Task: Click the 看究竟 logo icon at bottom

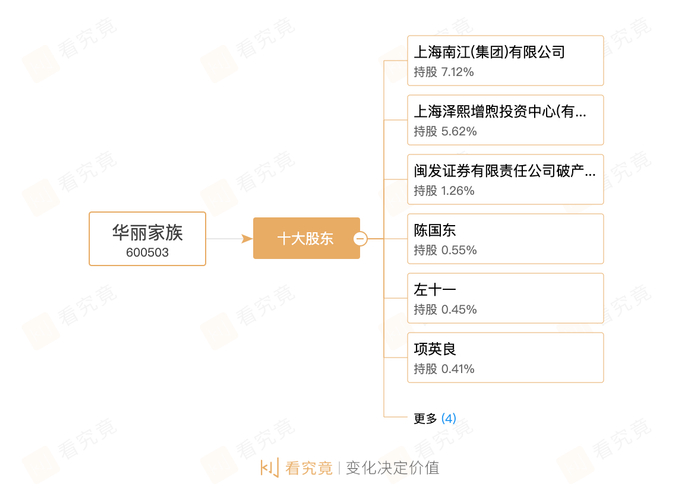Action: point(269,468)
